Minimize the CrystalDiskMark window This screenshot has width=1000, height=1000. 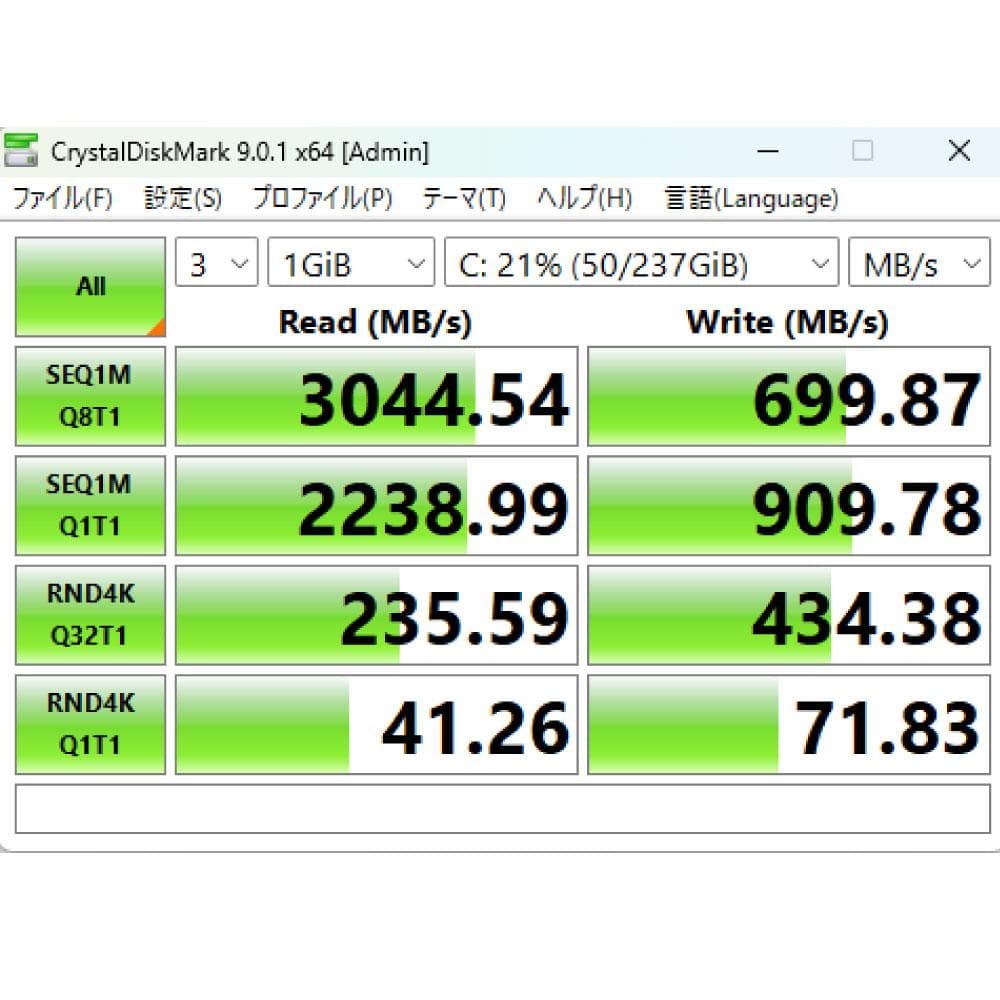tap(767, 151)
